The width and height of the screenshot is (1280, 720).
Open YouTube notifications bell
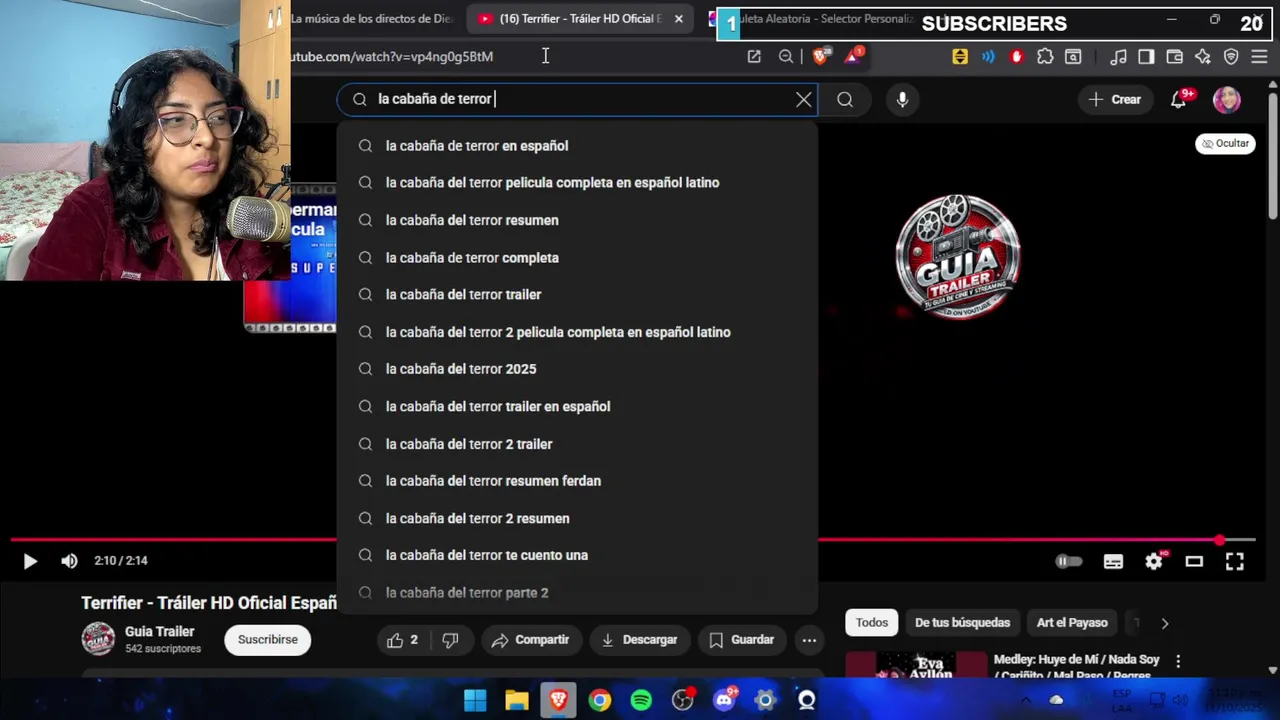1180,99
